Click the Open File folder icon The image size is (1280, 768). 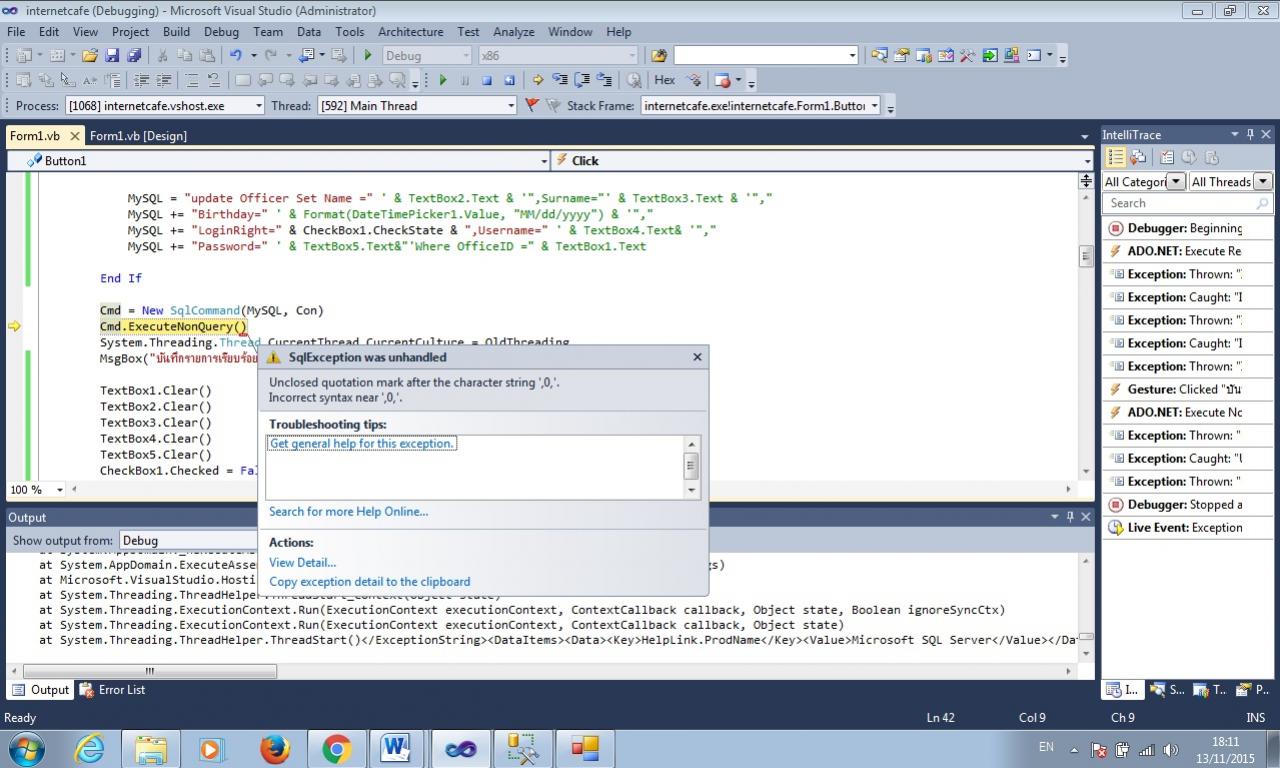tap(90, 56)
